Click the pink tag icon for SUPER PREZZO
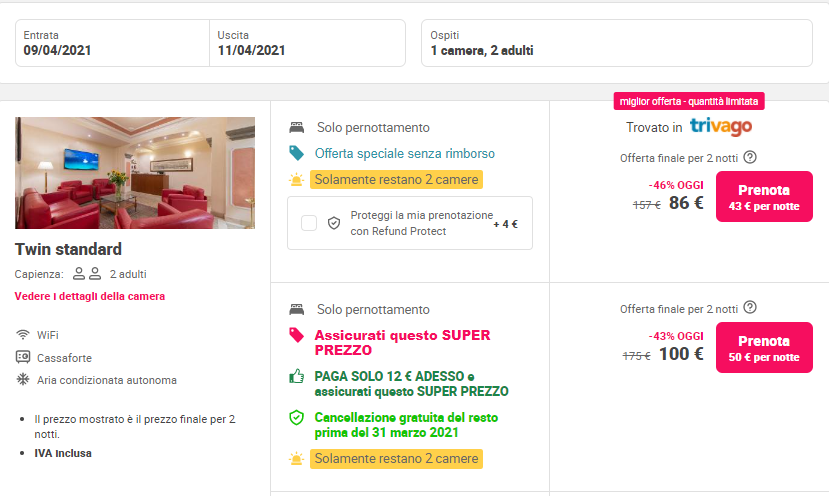Screen dimensions: 829x496 click(296, 336)
